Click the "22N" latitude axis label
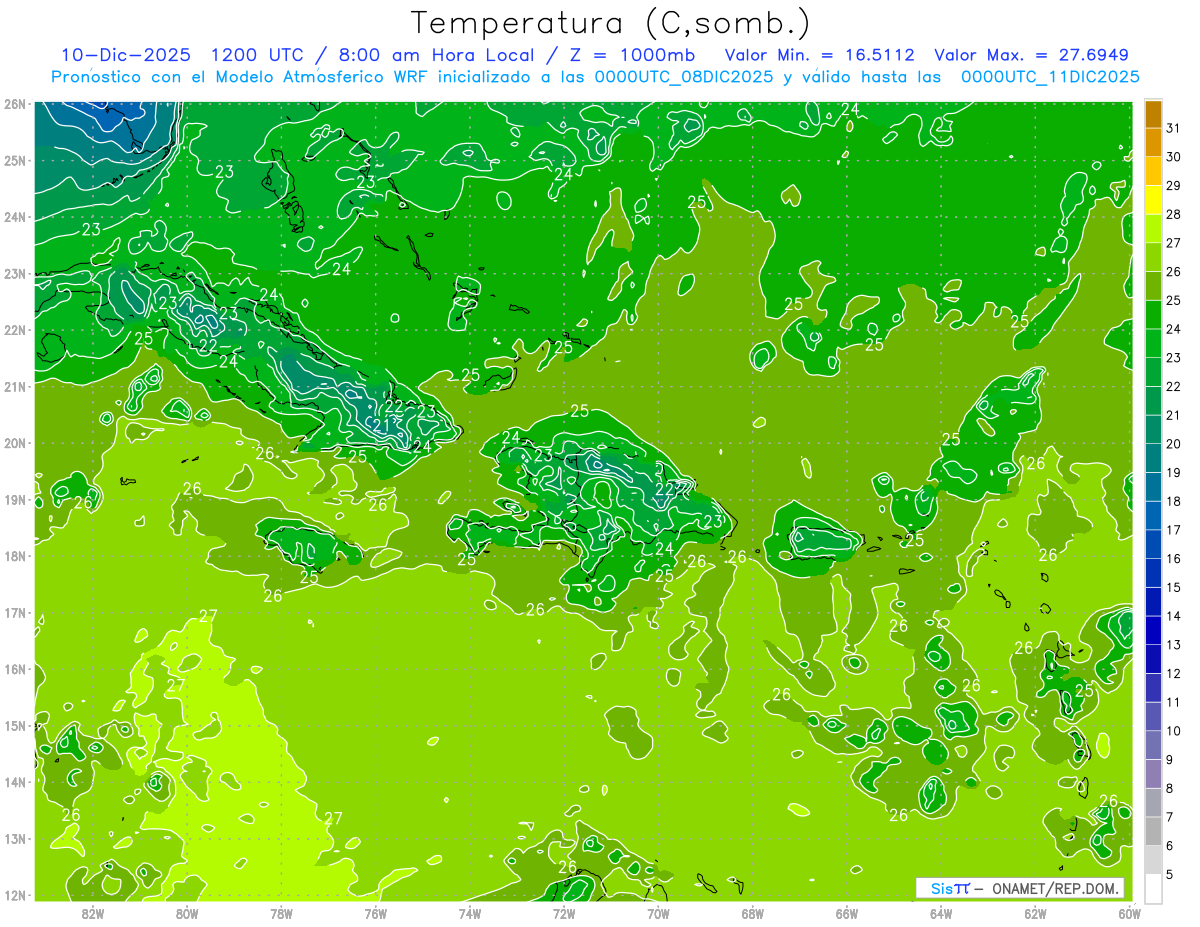 tap(14, 329)
